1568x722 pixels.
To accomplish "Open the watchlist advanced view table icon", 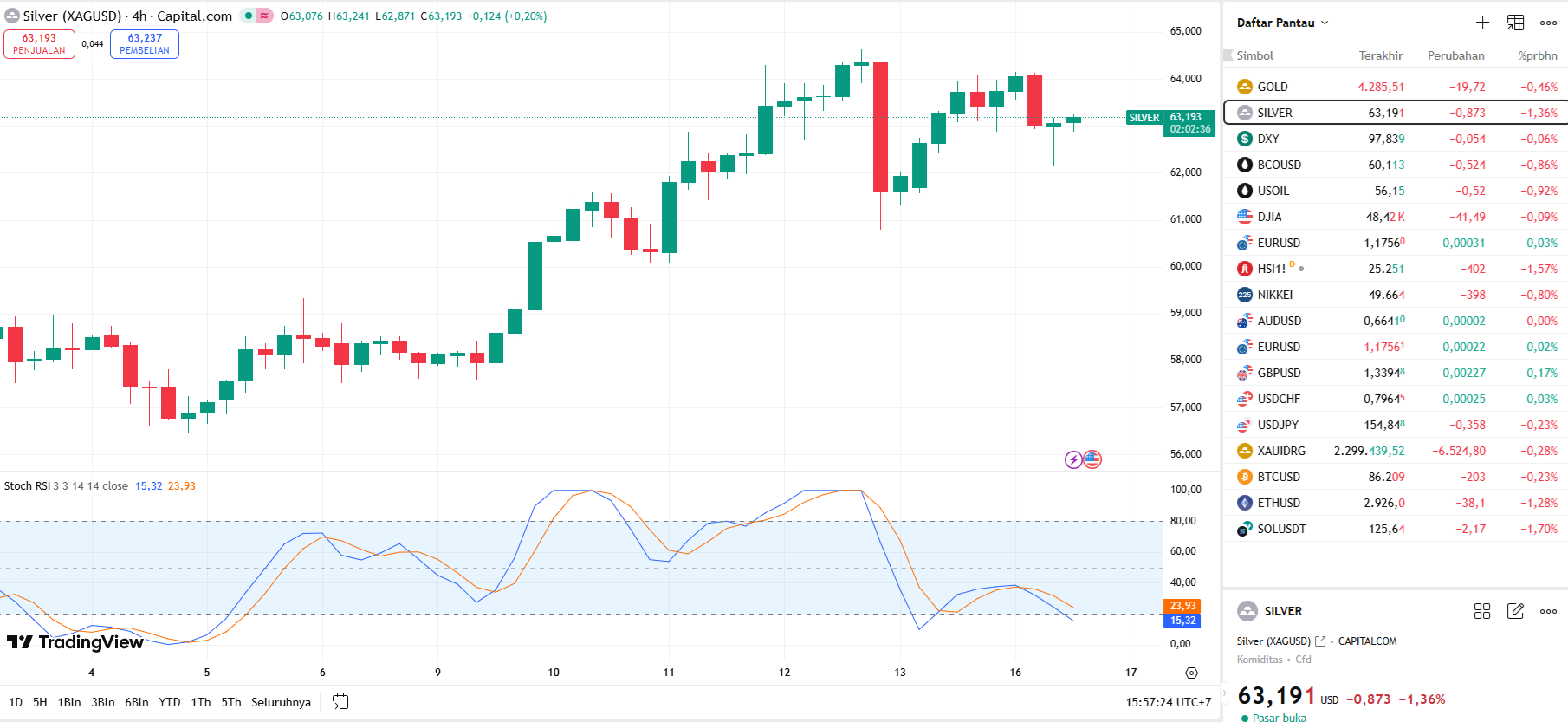I will (1515, 23).
